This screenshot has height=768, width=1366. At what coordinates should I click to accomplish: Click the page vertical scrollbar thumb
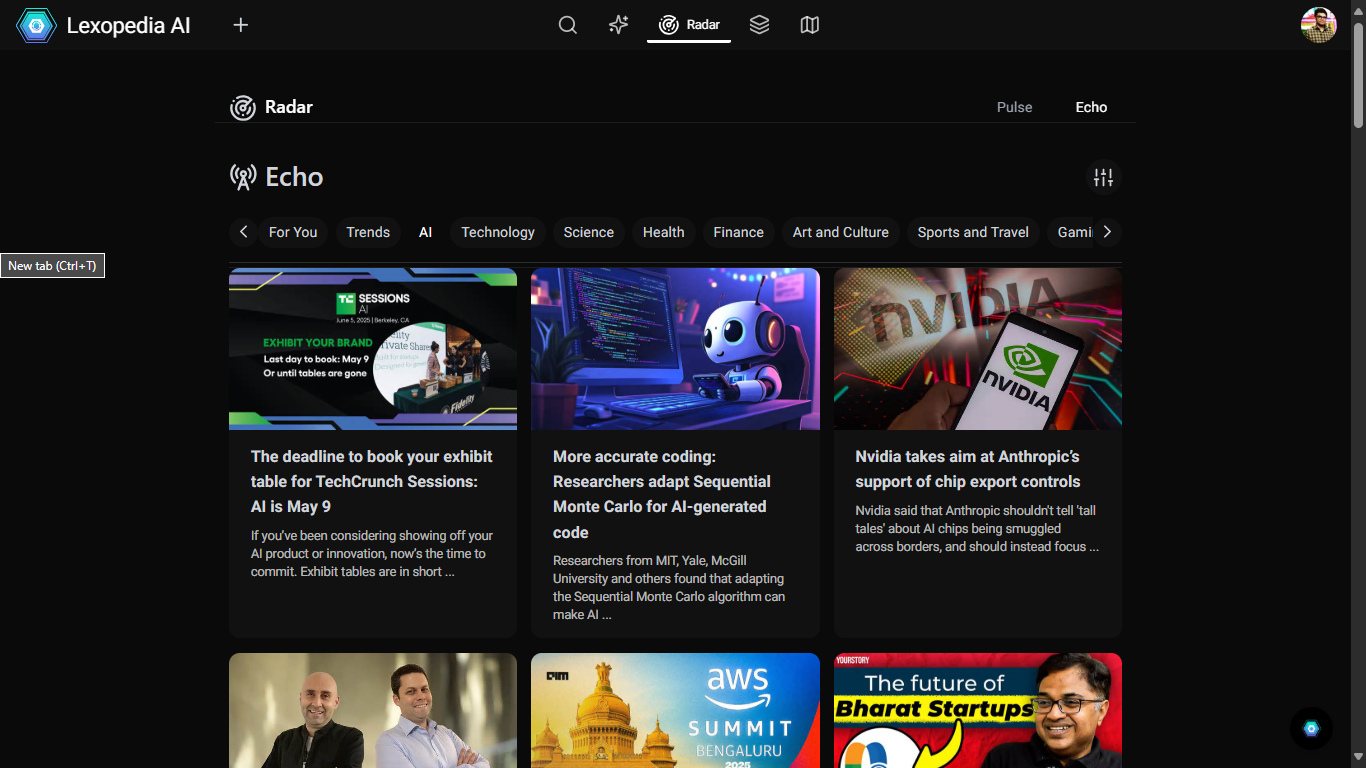click(x=1358, y=74)
